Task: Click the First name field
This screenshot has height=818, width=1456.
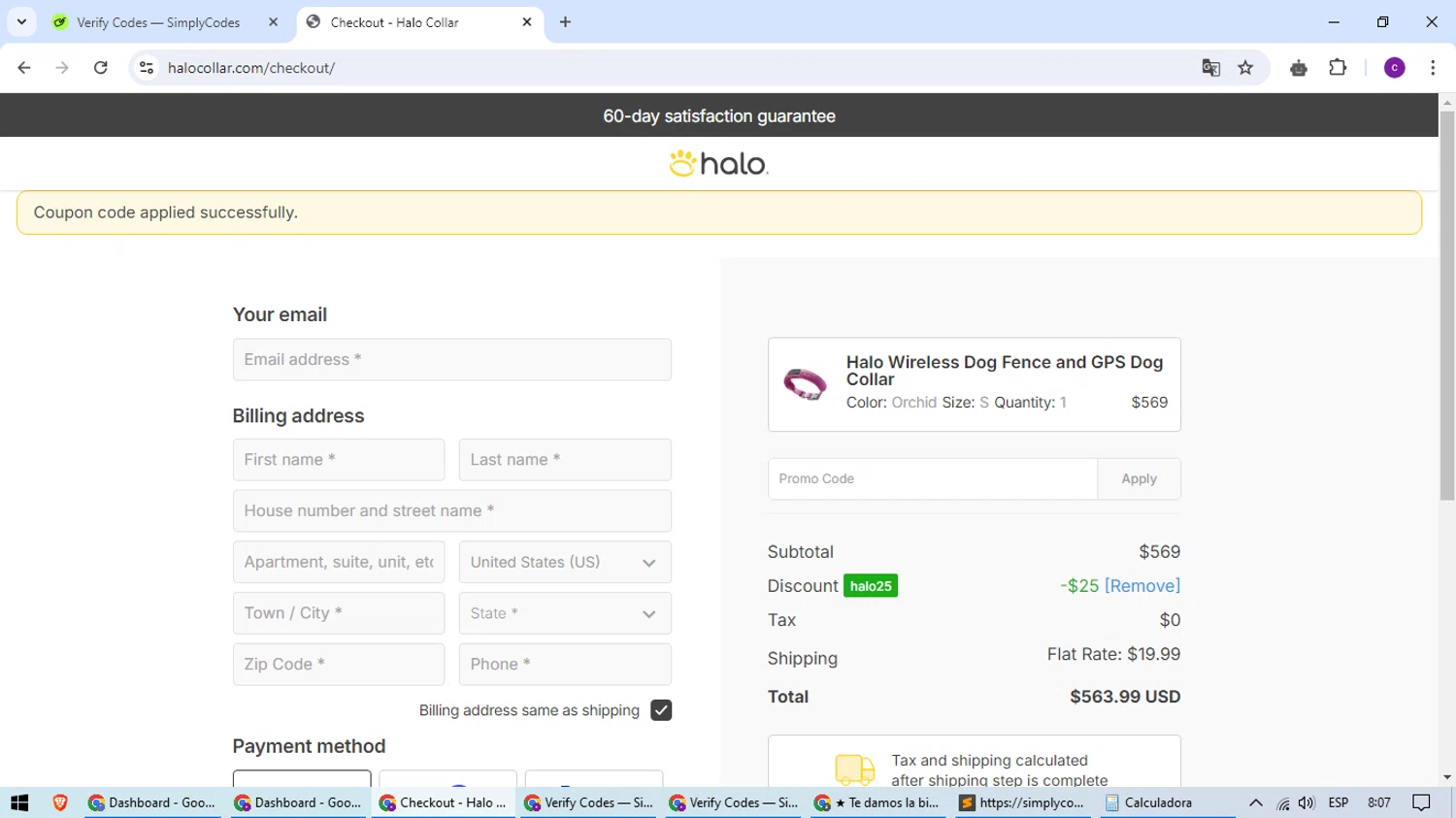Action: (339, 460)
